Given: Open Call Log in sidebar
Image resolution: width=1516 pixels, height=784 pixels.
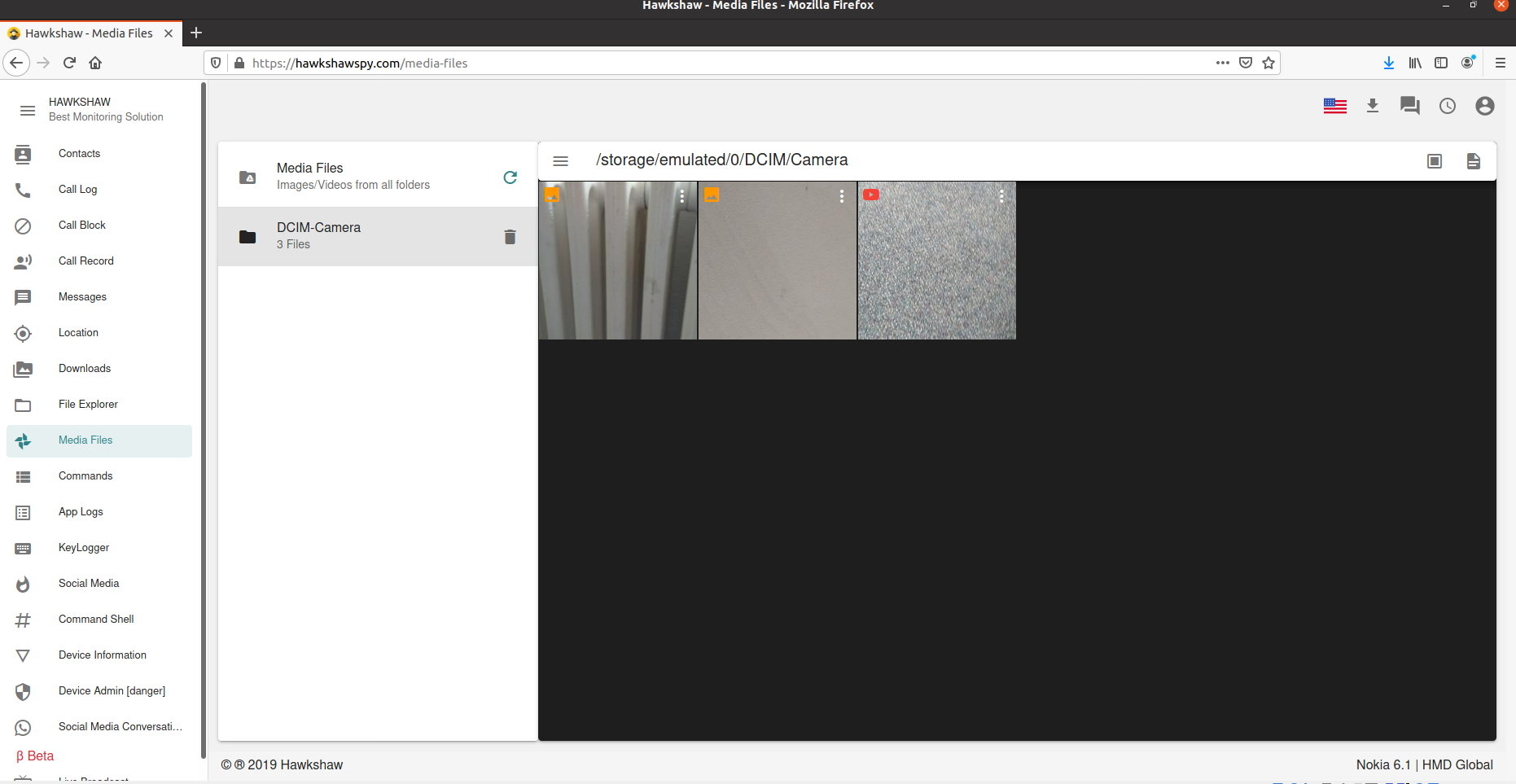Looking at the screenshot, I should point(99,189).
